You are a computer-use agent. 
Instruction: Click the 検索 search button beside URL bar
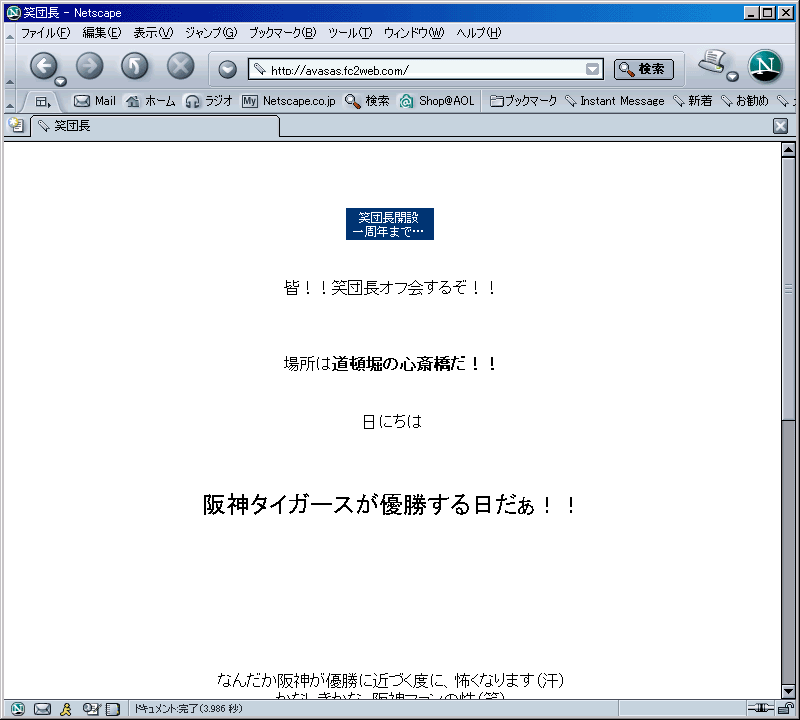point(643,69)
